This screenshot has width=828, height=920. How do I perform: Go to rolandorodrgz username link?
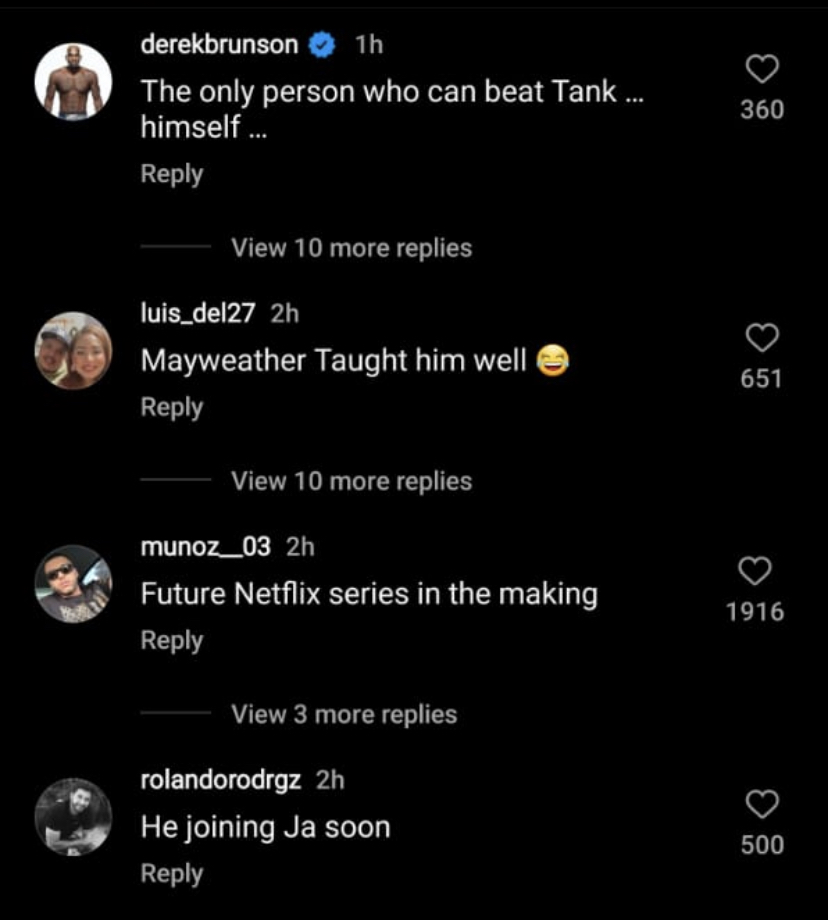220,779
